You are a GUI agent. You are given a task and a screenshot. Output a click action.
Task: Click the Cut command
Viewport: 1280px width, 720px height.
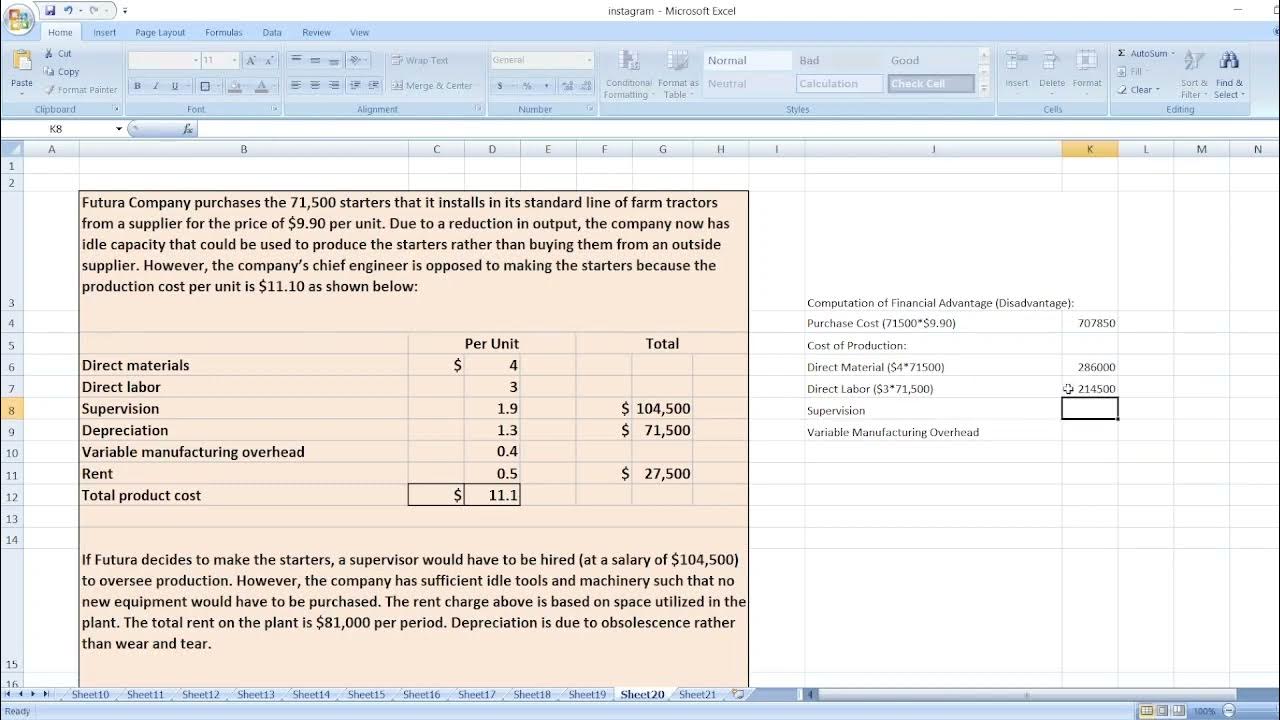pyautogui.click(x=58, y=54)
